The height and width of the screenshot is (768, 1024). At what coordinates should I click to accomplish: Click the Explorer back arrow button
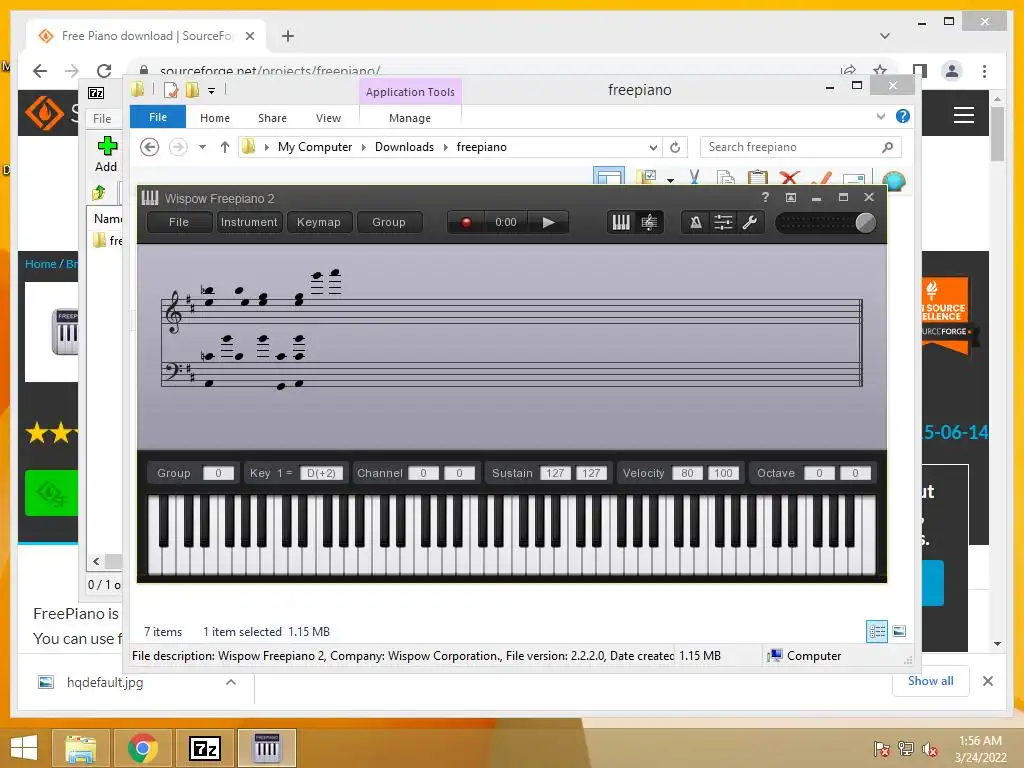click(150, 147)
